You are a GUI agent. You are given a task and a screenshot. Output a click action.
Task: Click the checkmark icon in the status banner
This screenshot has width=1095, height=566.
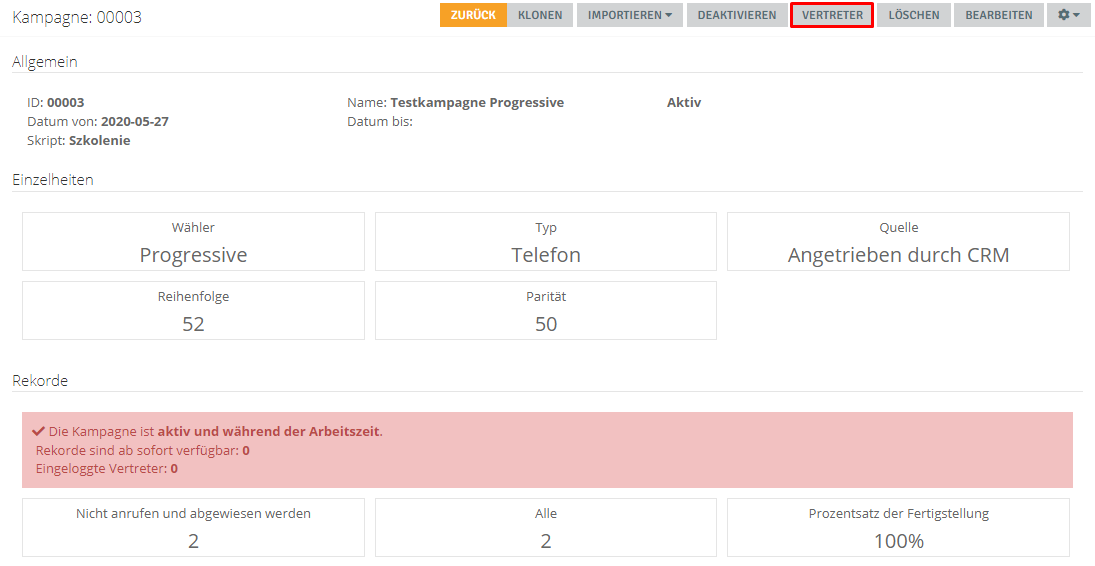pos(39,431)
